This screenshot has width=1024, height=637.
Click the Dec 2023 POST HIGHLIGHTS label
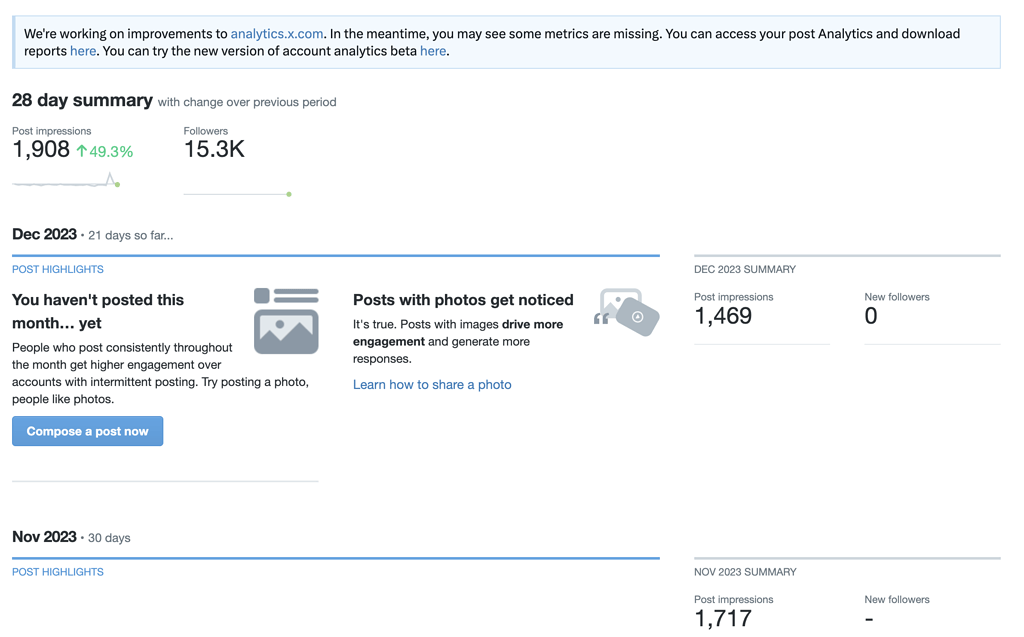[58, 269]
